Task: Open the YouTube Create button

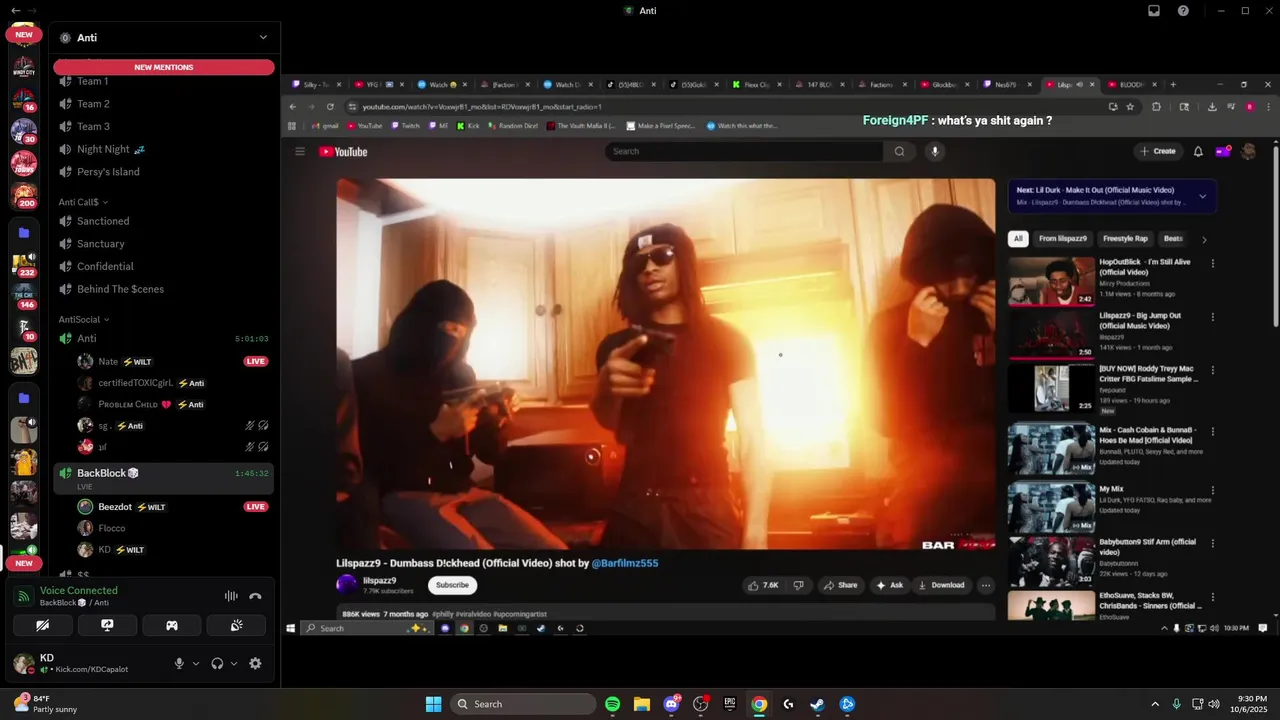Action: point(1157,151)
